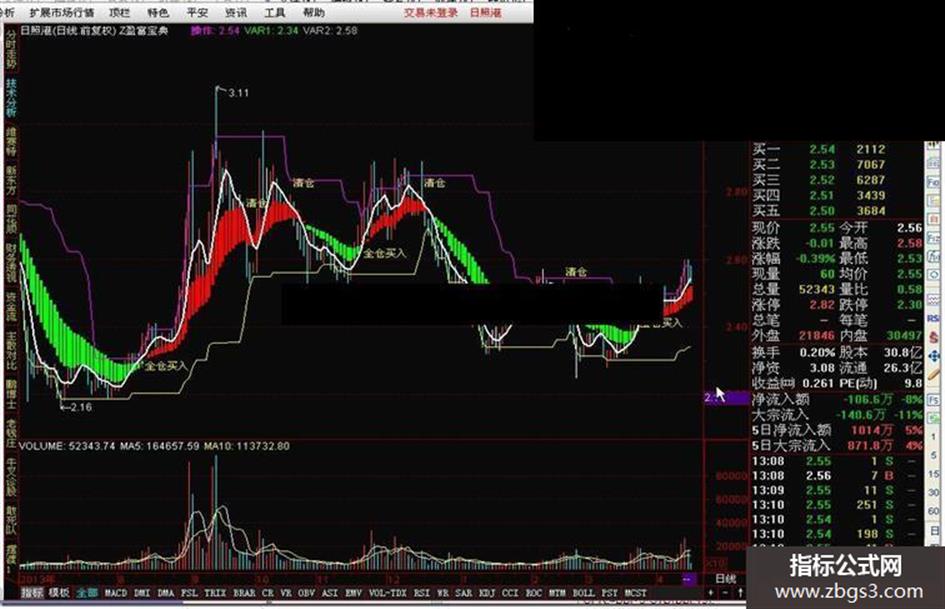Click the Fs icon in the right toolbar

934,399
